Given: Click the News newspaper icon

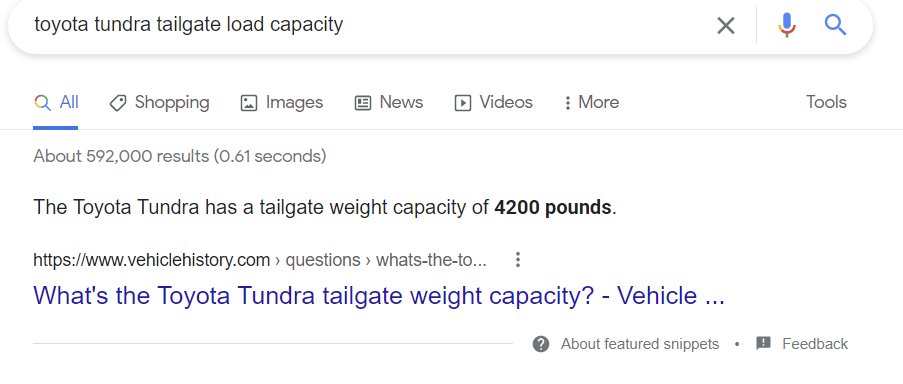Looking at the screenshot, I should (362, 103).
